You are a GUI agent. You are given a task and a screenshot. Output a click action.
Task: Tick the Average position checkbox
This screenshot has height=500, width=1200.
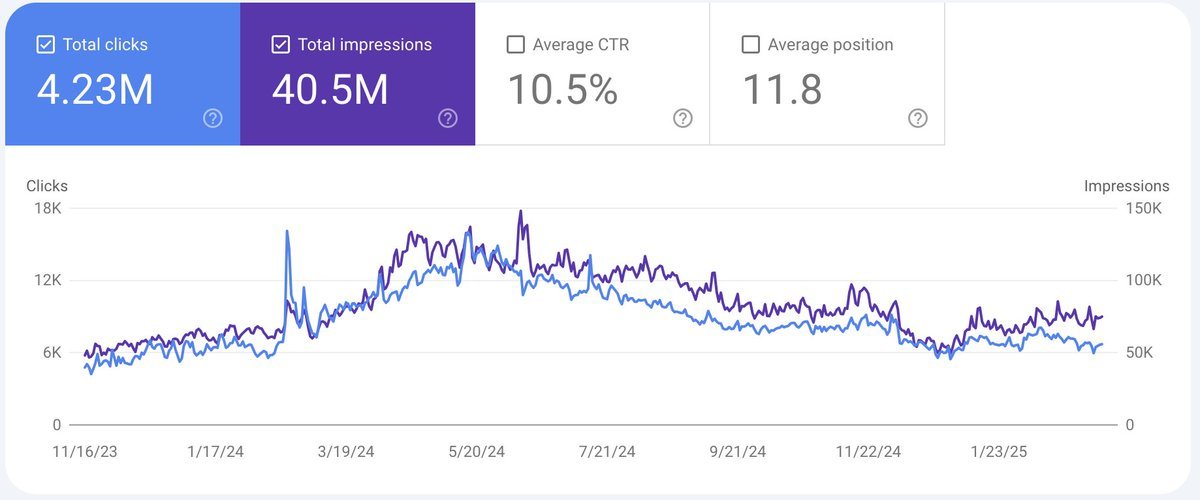point(751,45)
